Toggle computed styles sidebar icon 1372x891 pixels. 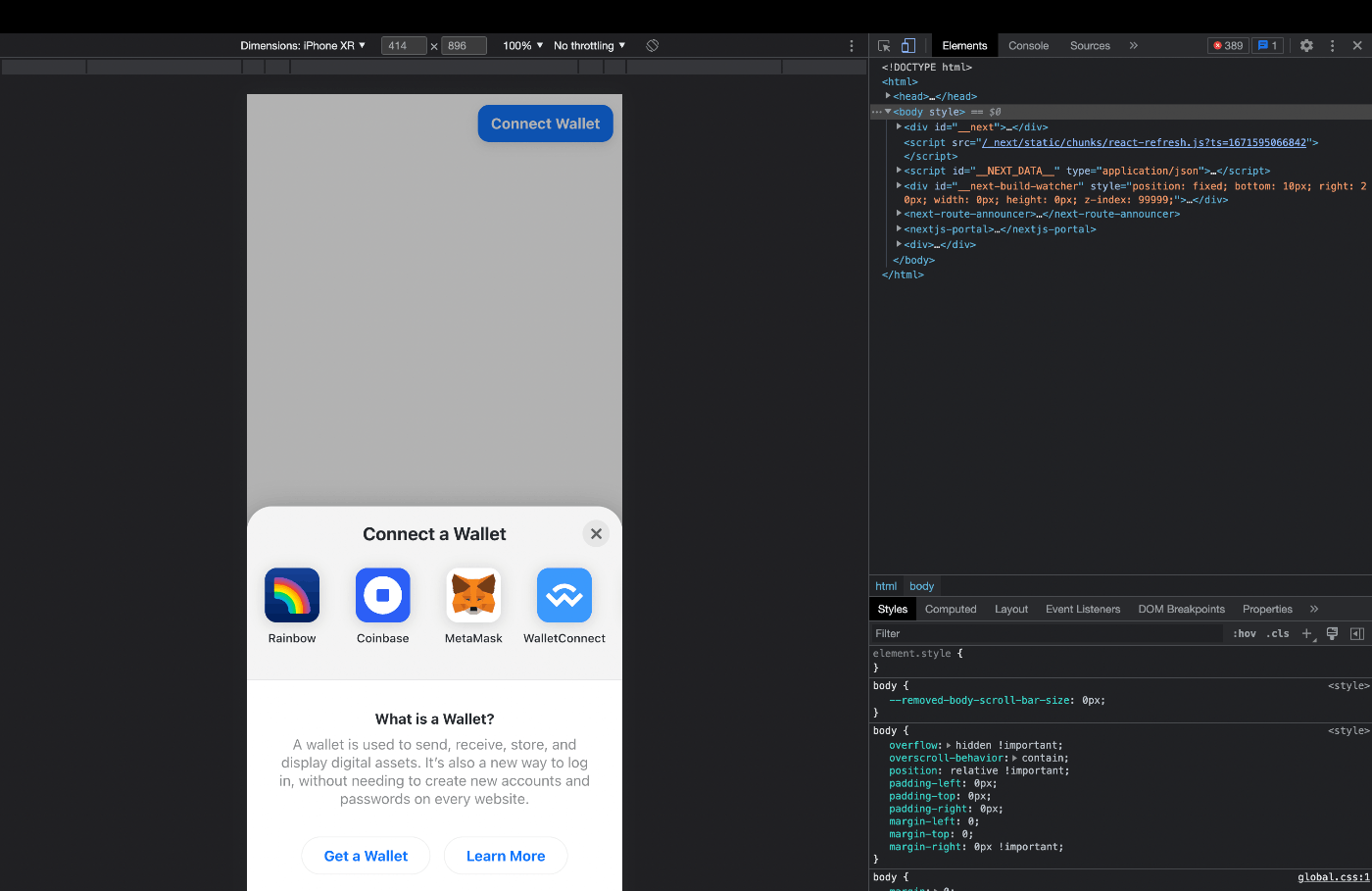pos(1357,634)
